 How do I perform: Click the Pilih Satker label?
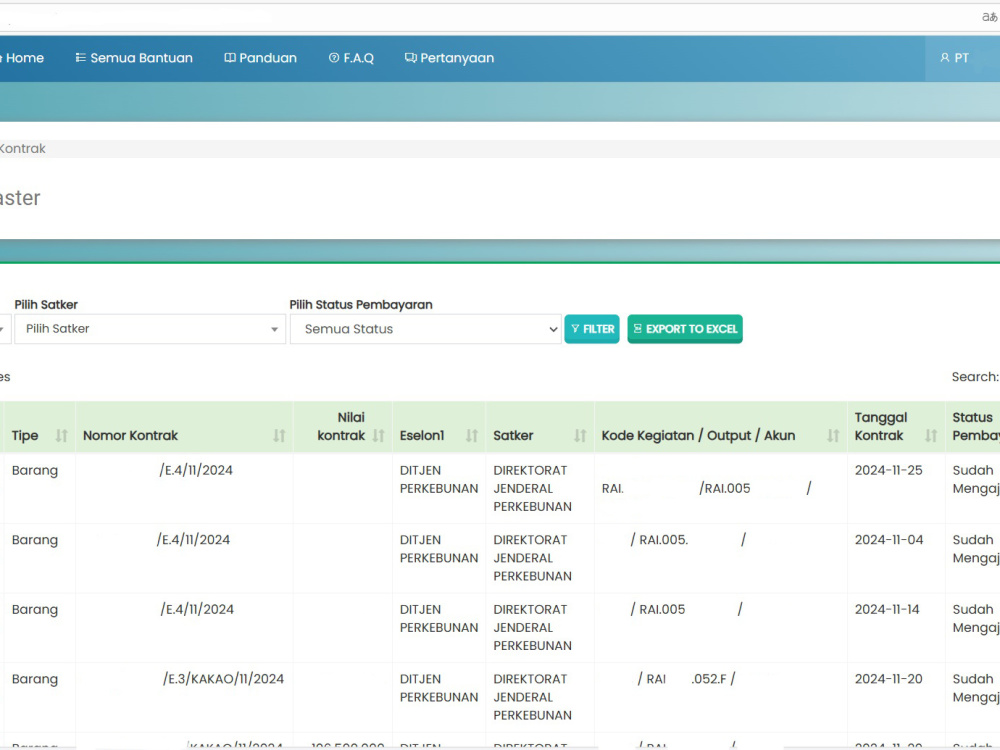[46, 305]
